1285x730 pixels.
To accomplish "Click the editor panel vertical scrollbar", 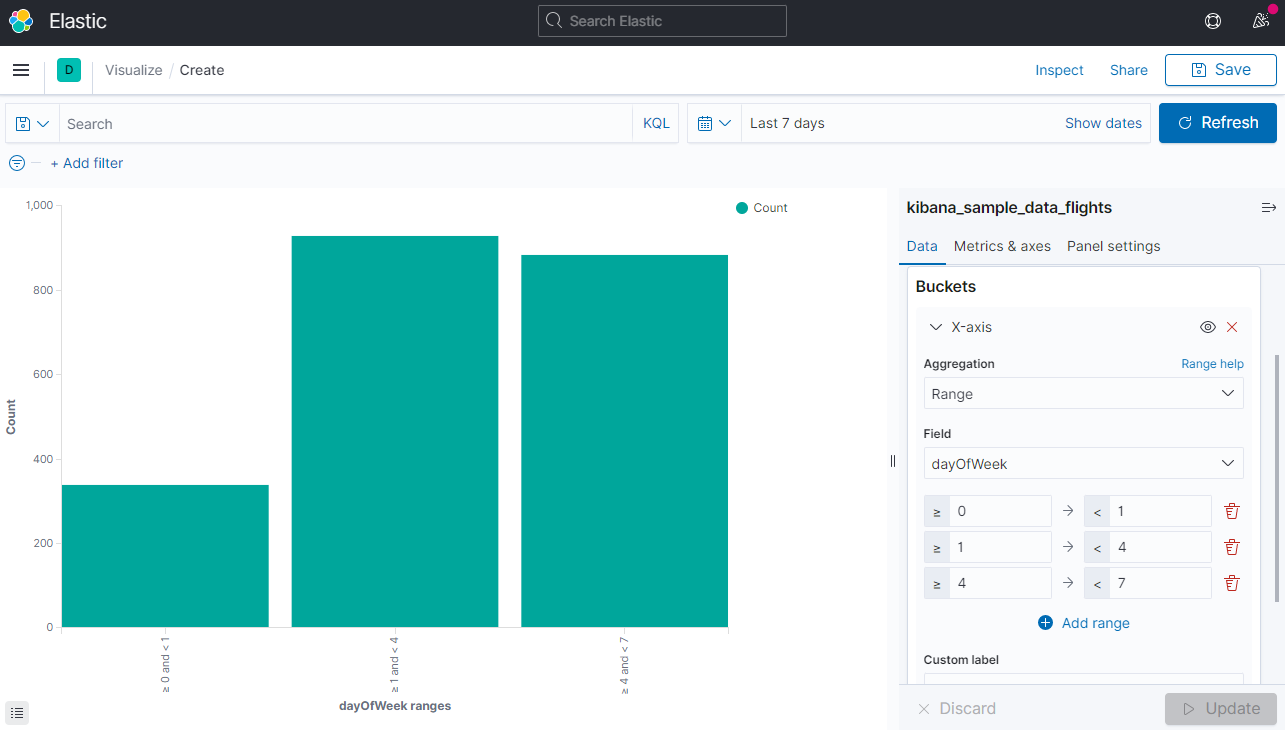I will tap(1276, 478).
